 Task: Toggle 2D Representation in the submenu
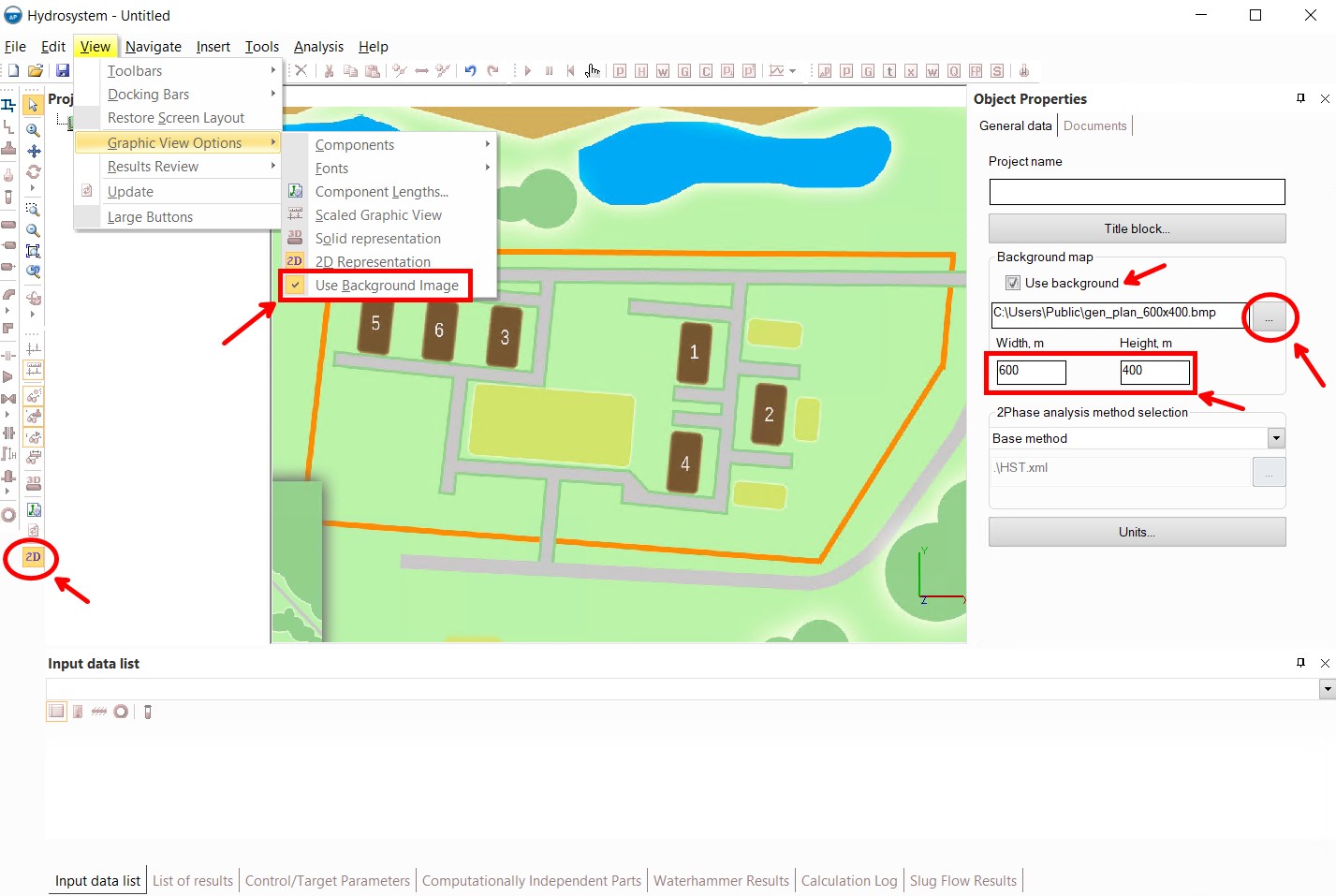[x=372, y=262]
